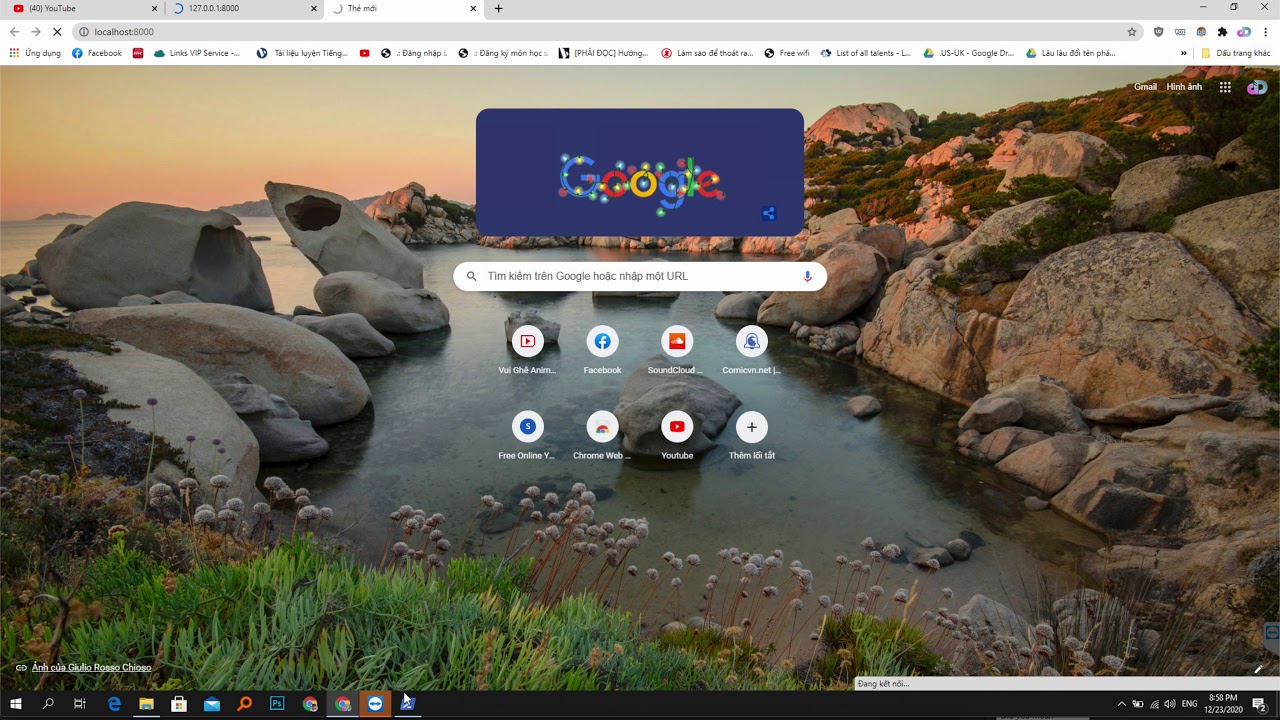This screenshot has height=720, width=1280.
Task: Switch to the (40) YouTube tab
Action: click(82, 9)
